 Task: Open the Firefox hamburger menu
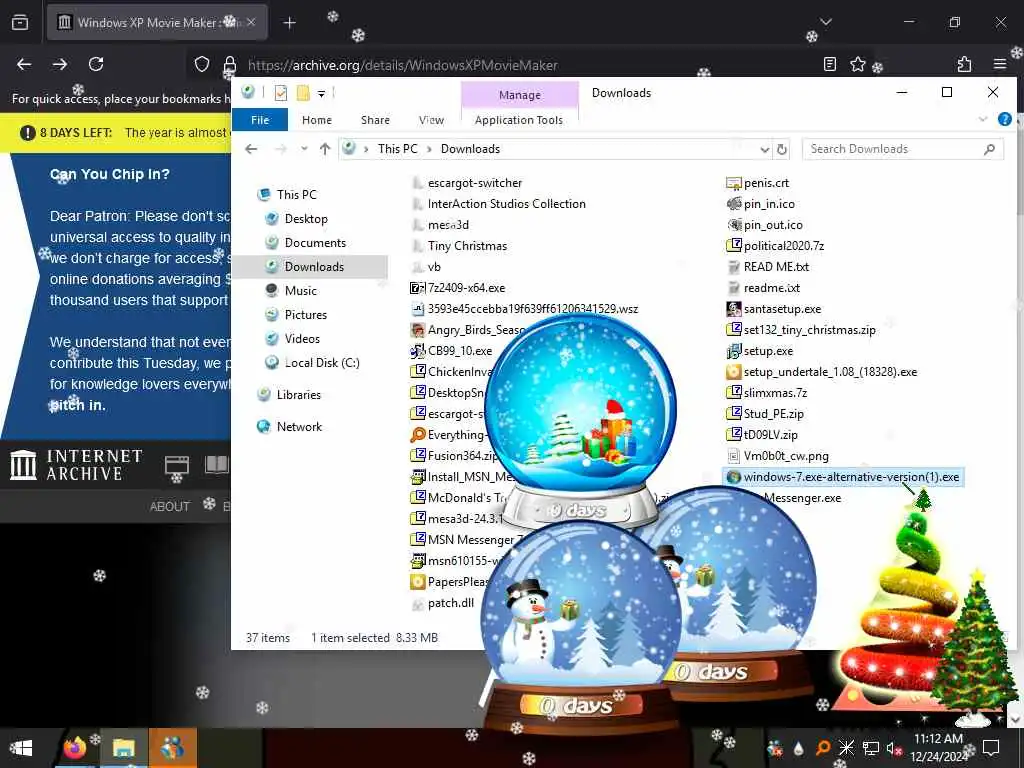[999, 64]
